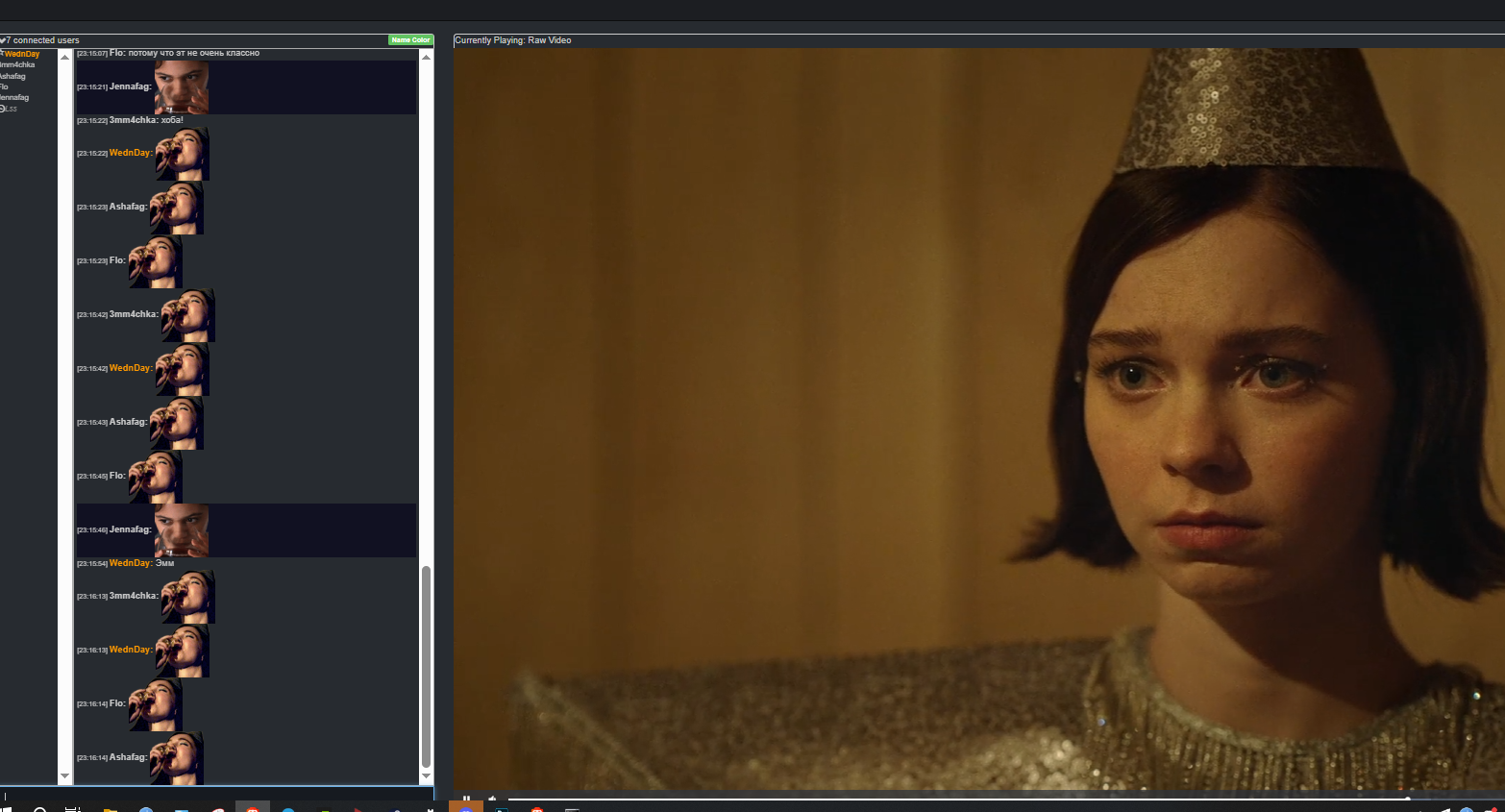Click 3mm4chka's emote at 23:15:42
Image resolution: width=1505 pixels, height=812 pixels.
pos(188,315)
